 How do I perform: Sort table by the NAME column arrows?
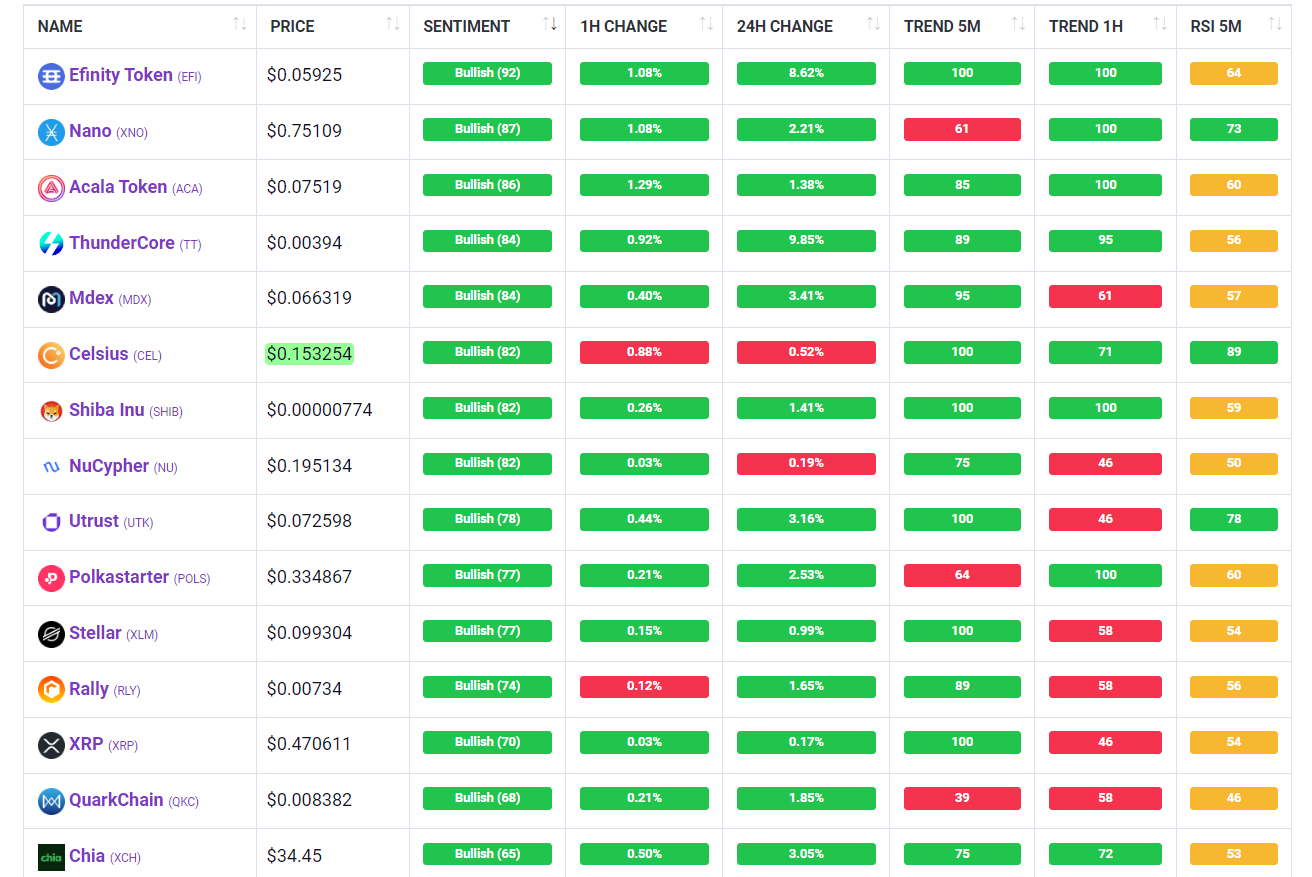coord(239,24)
